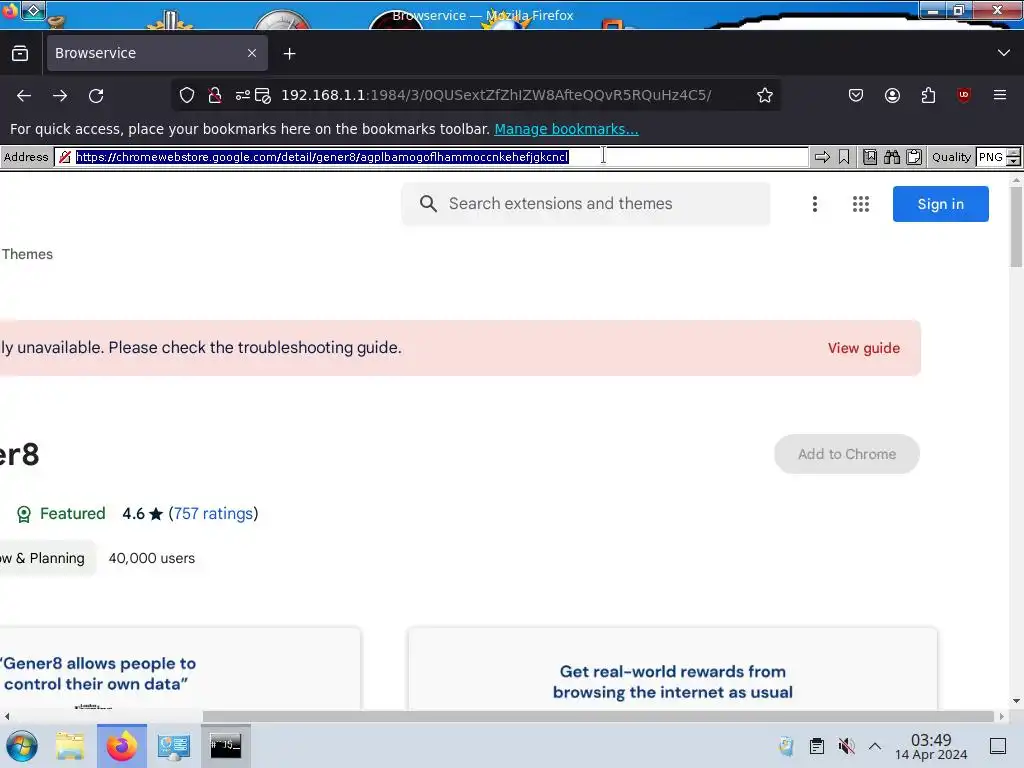The width and height of the screenshot is (1024, 768).
Task: Step the Quality value with spinner arrows
Action: click(1014, 157)
